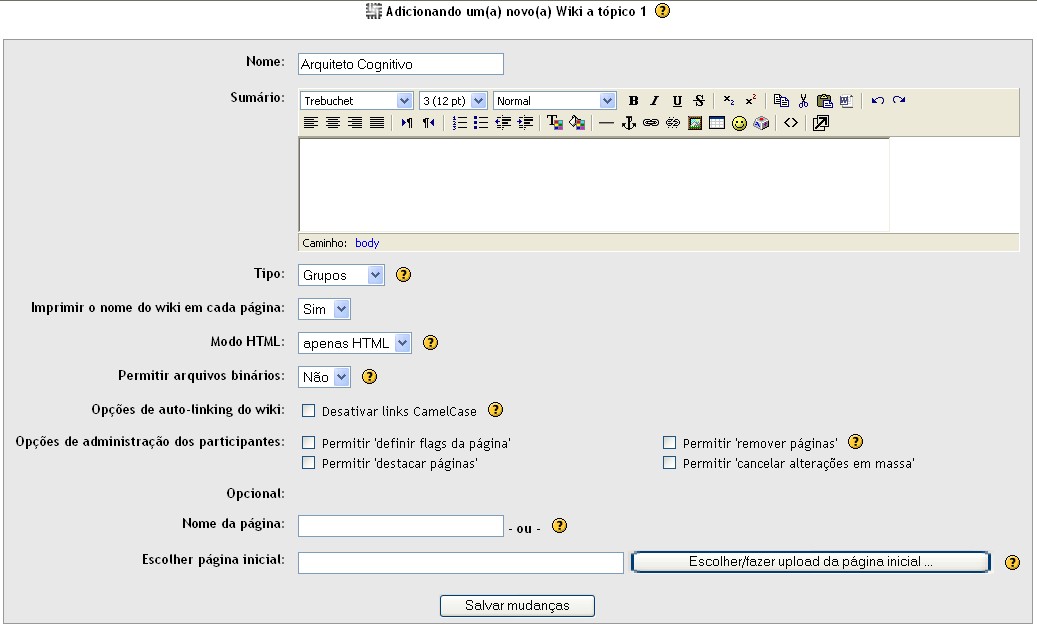Open the Trebuchet font family dropdown

pyautogui.click(x=357, y=101)
